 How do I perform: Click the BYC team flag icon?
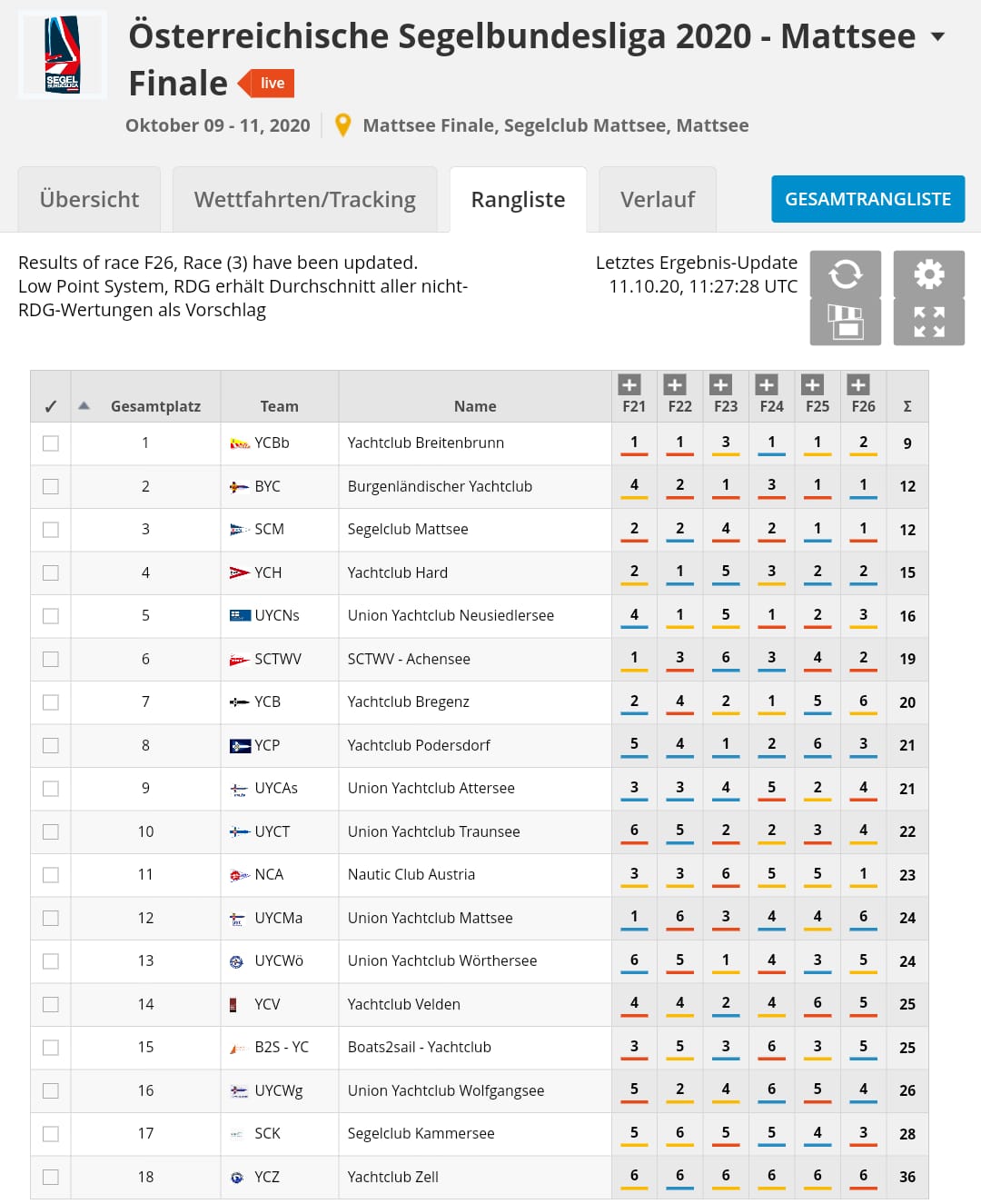(x=240, y=487)
